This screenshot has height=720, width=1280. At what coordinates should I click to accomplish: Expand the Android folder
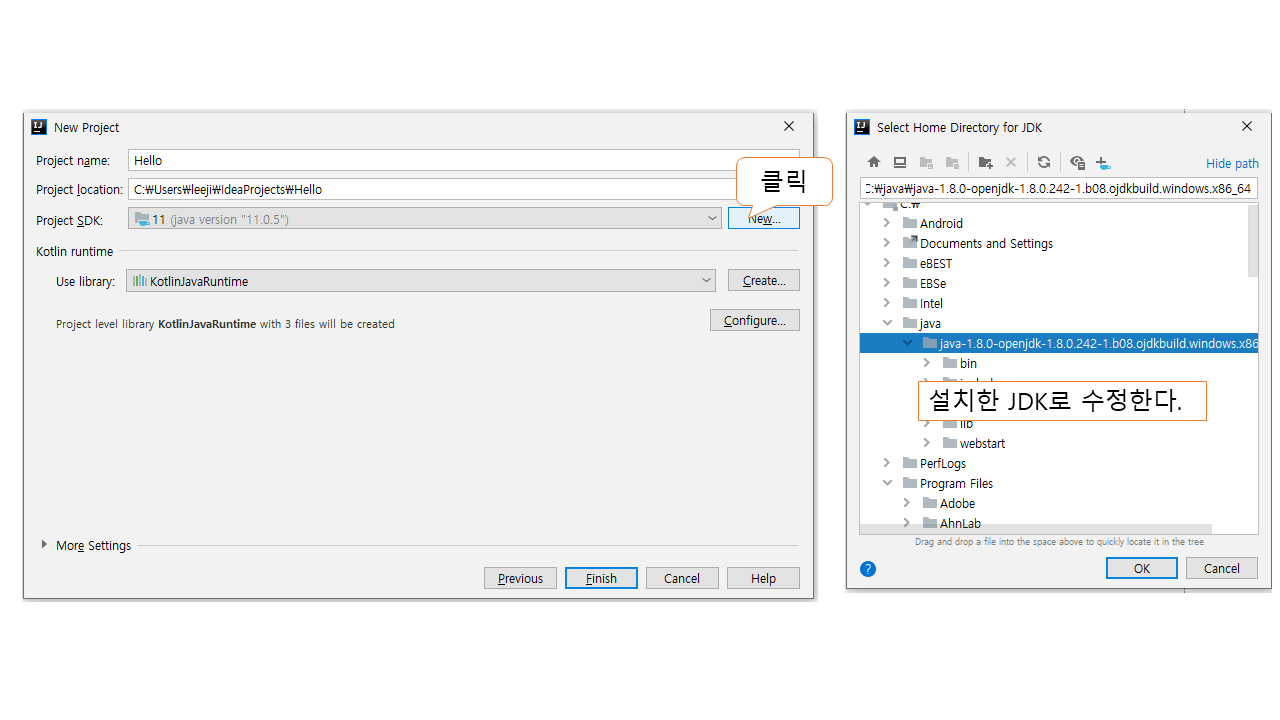887,223
